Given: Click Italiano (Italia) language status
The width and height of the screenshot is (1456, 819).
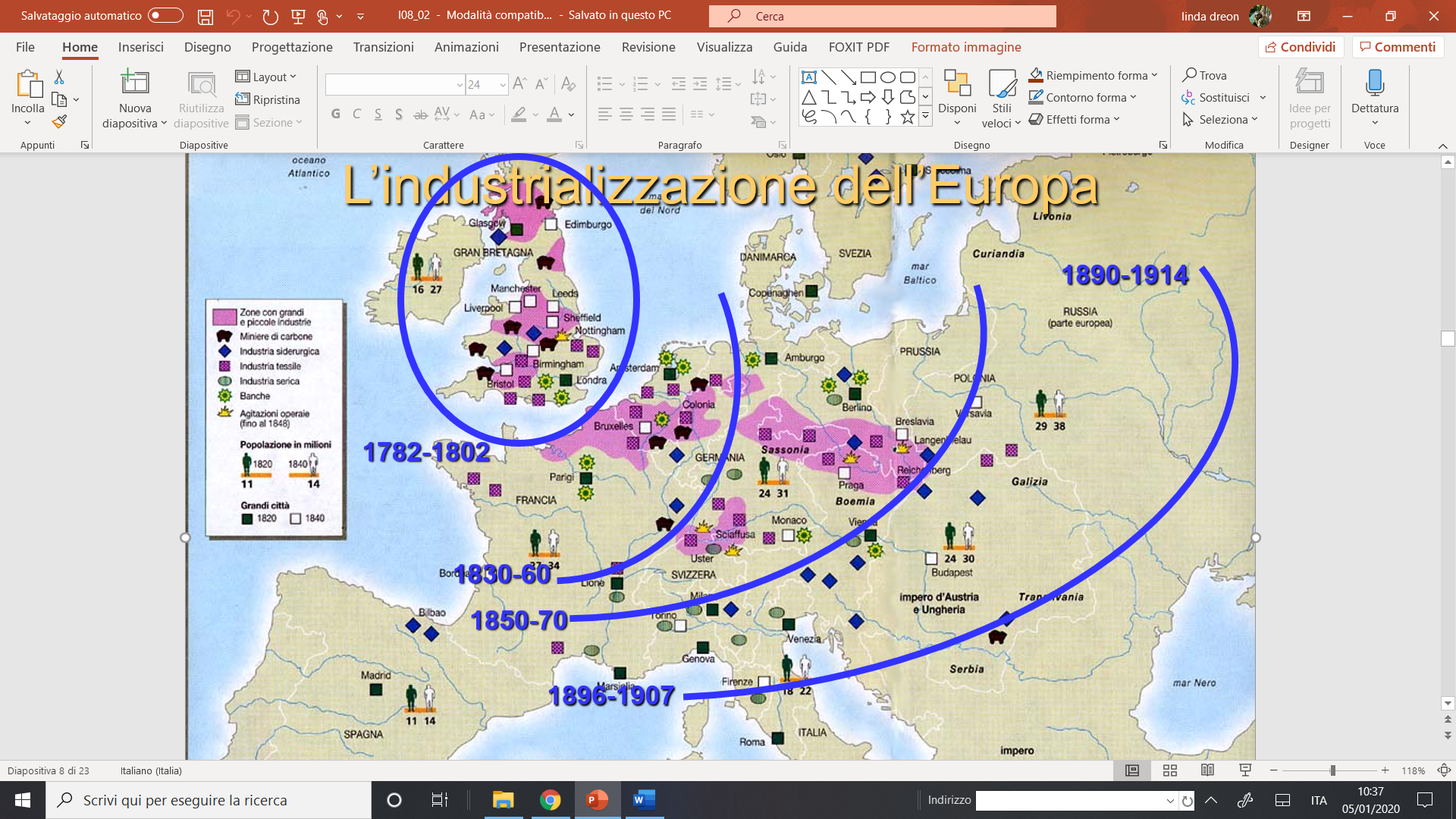Looking at the screenshot, I should pyautogui.click(x=151, y=770).
